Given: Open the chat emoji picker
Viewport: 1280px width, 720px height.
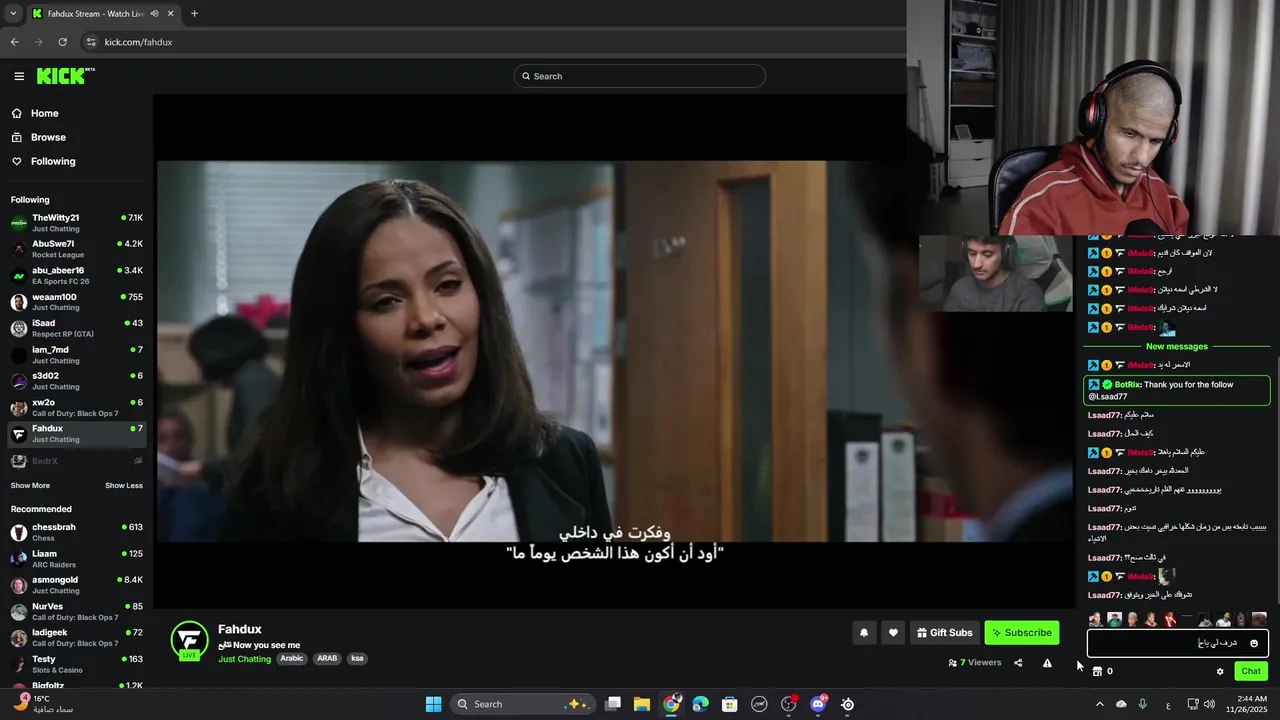Looking at the screenshot, I should click(1254, 643).
